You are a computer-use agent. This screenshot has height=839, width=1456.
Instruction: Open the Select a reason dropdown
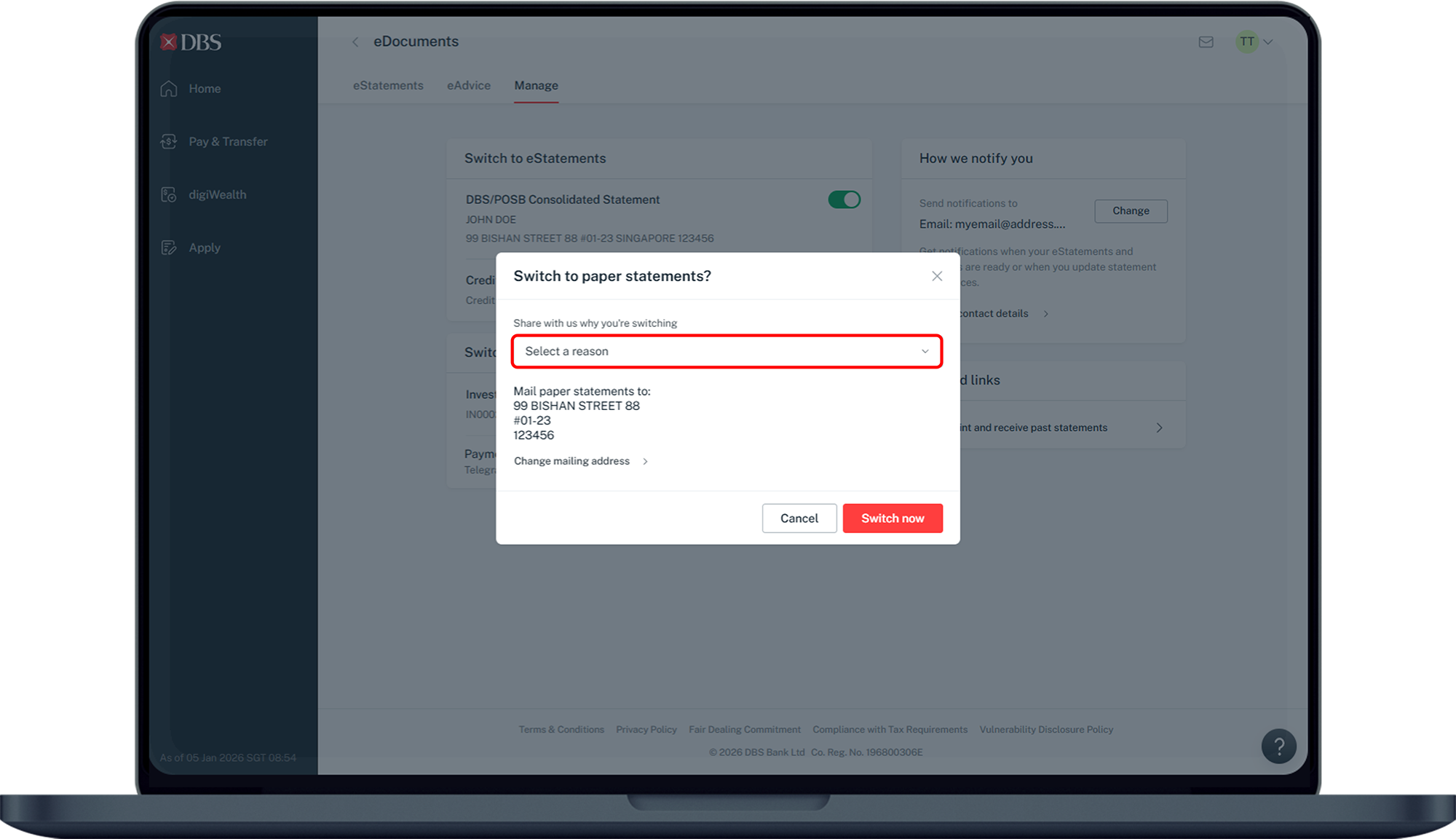(x=727, y=352)
